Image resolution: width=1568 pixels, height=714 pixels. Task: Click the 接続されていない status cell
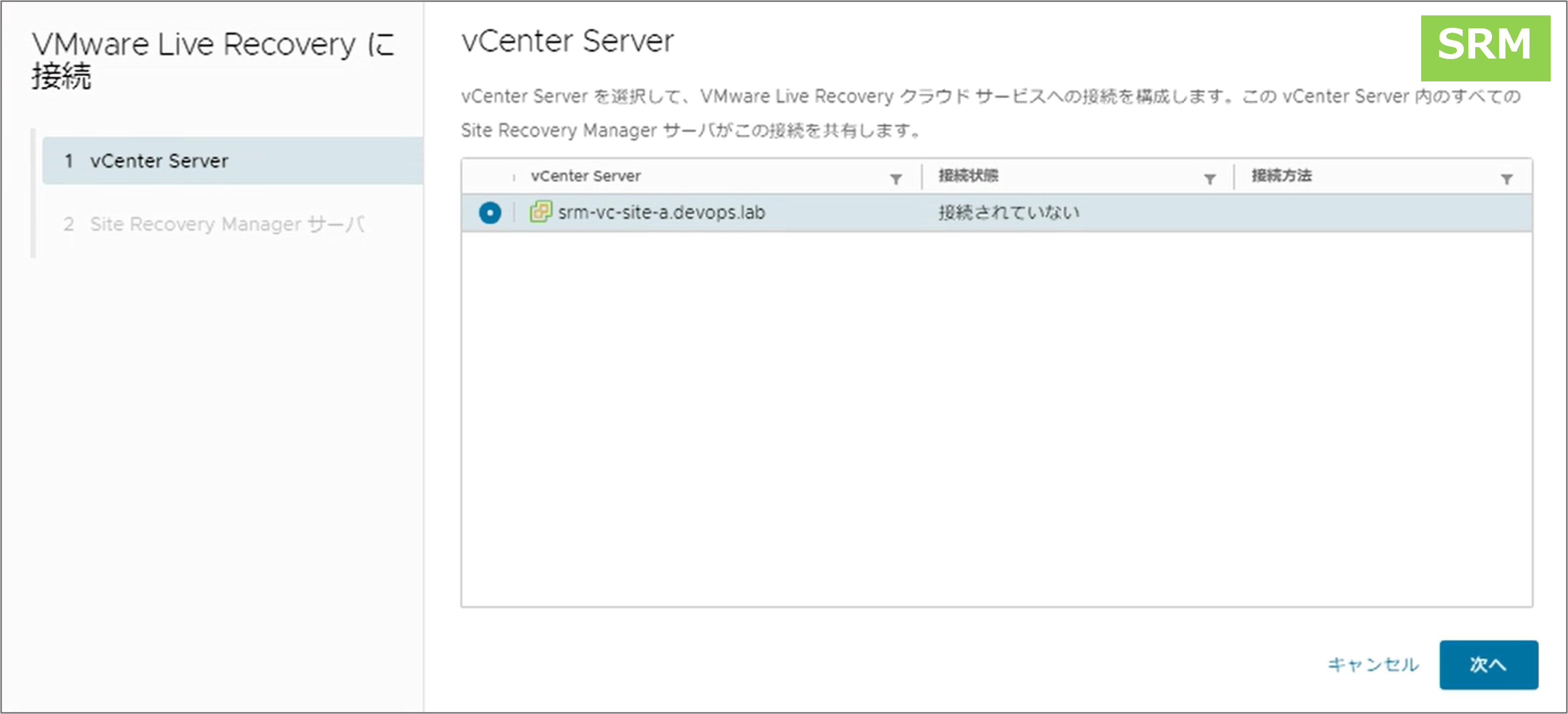1009,212
